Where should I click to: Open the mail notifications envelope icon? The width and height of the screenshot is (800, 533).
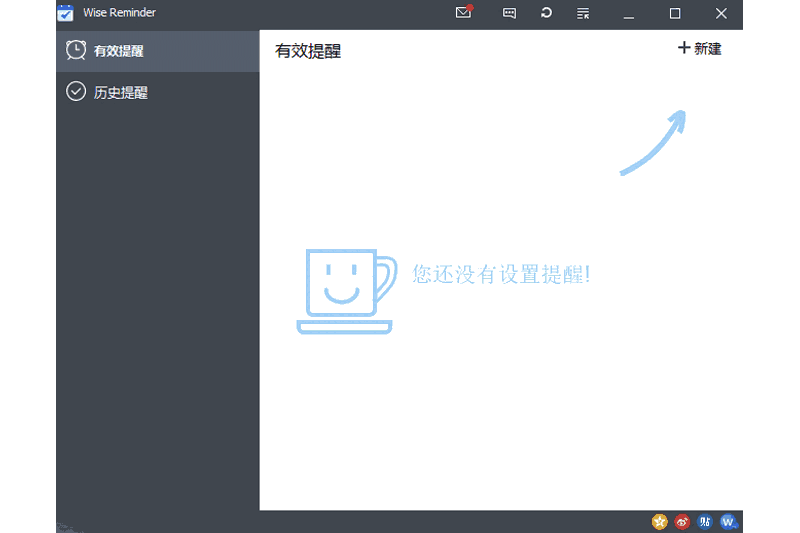coord(463,13)
